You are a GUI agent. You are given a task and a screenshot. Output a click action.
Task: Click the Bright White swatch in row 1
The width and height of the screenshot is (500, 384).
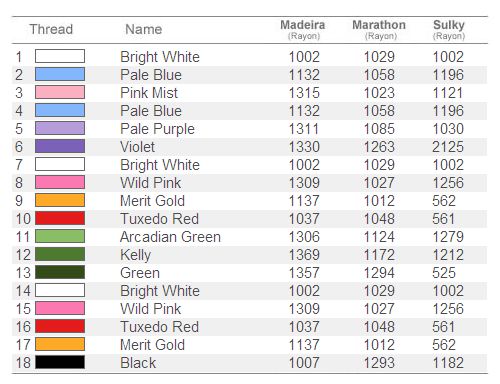(x=60, y=56)
